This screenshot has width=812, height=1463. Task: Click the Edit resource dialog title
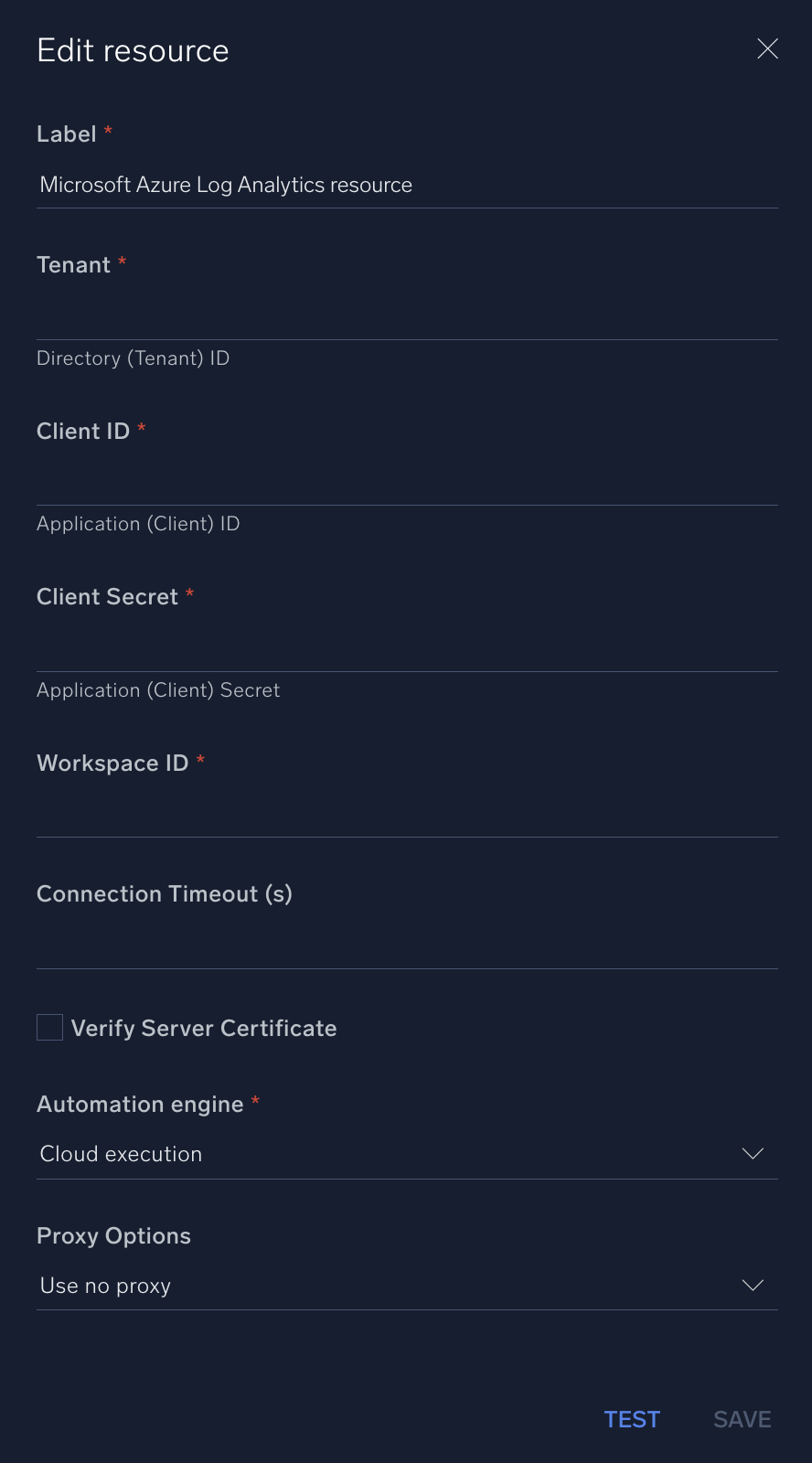tap(133, 50)
